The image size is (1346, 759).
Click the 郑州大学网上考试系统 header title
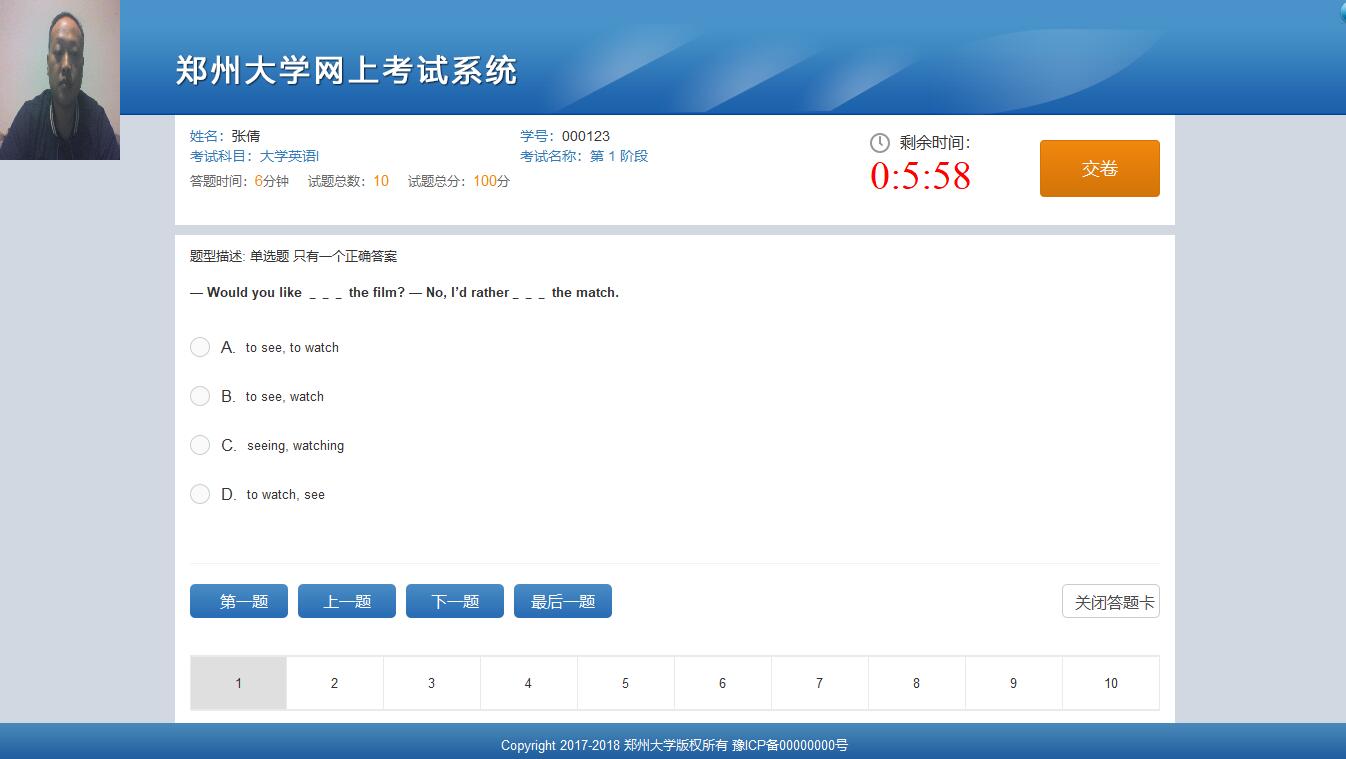point(346,71)
